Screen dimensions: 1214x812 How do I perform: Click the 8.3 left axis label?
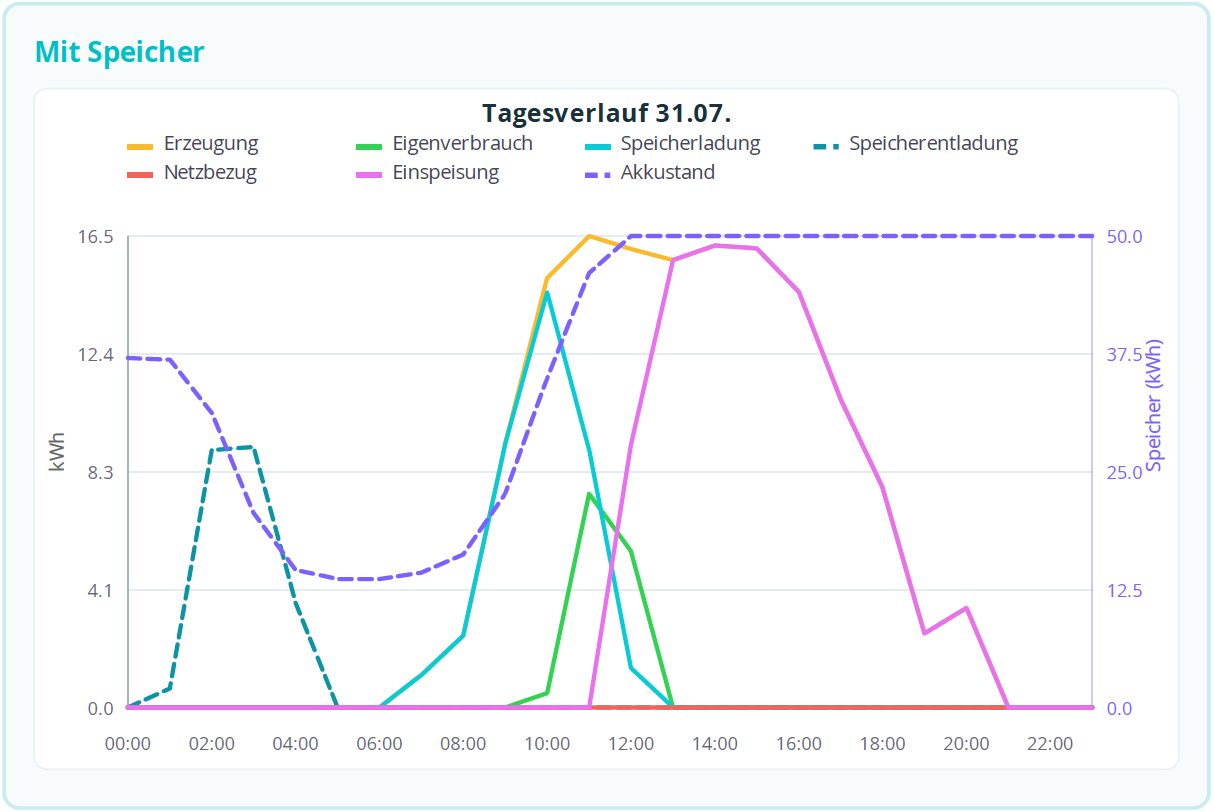102,472
